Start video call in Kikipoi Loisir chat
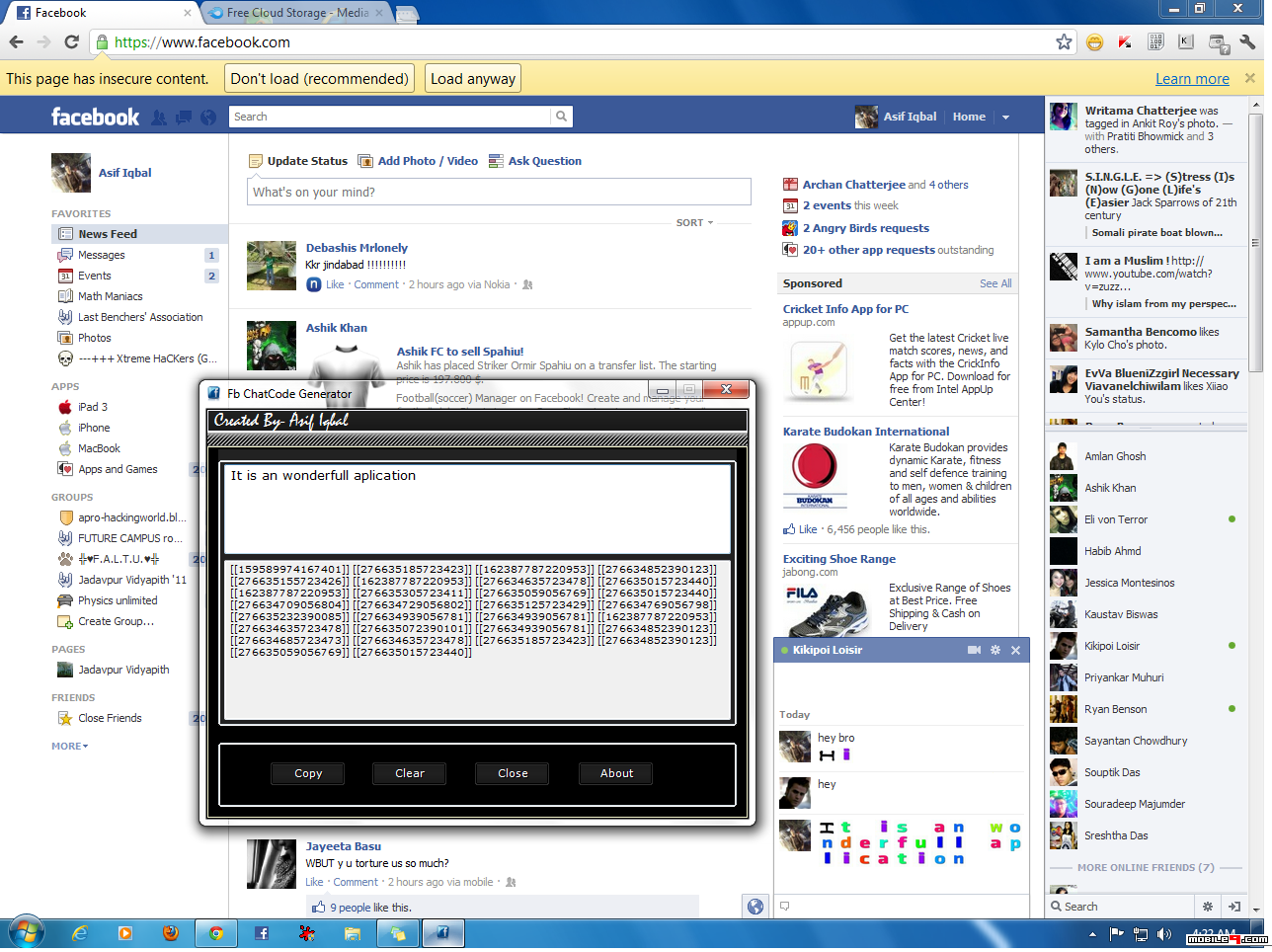Image resolution: width=1272 pixels, height=952 pixels. tap(974, 650)
